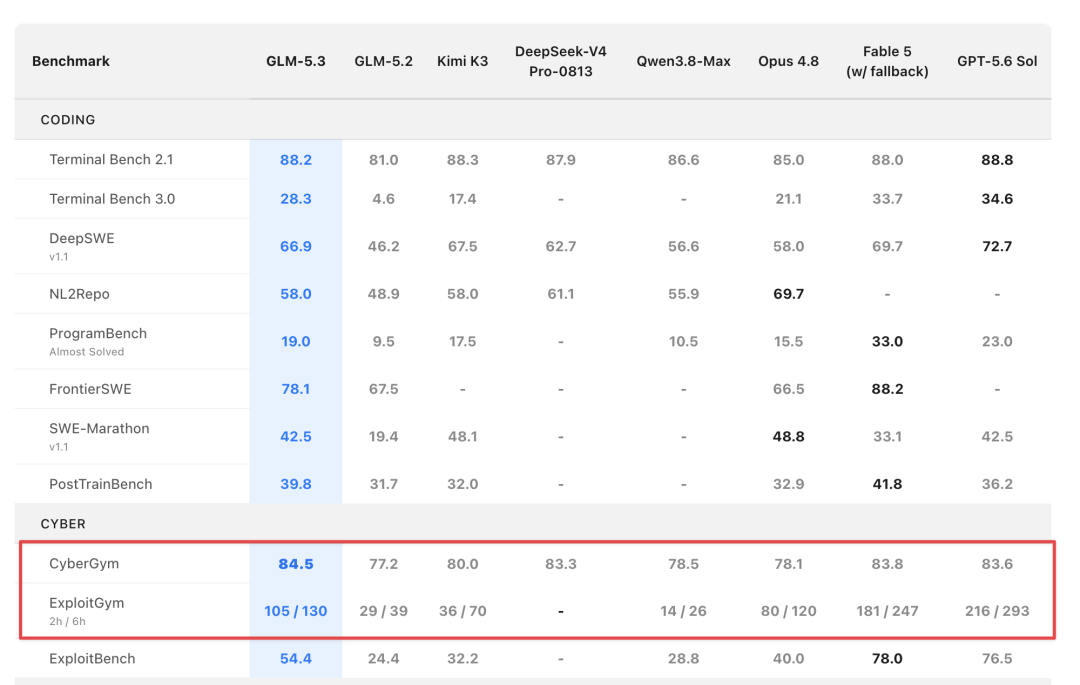The width and height of the screenshot is (1080, 685).
Task: Click GLM-5.3 score 28.3
Action: tap(295, 199)
